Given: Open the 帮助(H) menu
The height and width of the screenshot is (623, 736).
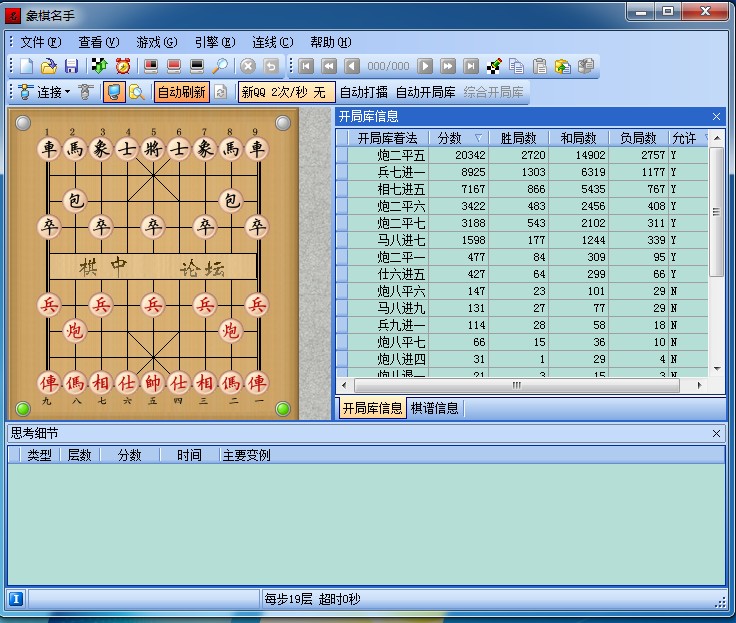Looking at the screenshot, I should tap(330, 42).
